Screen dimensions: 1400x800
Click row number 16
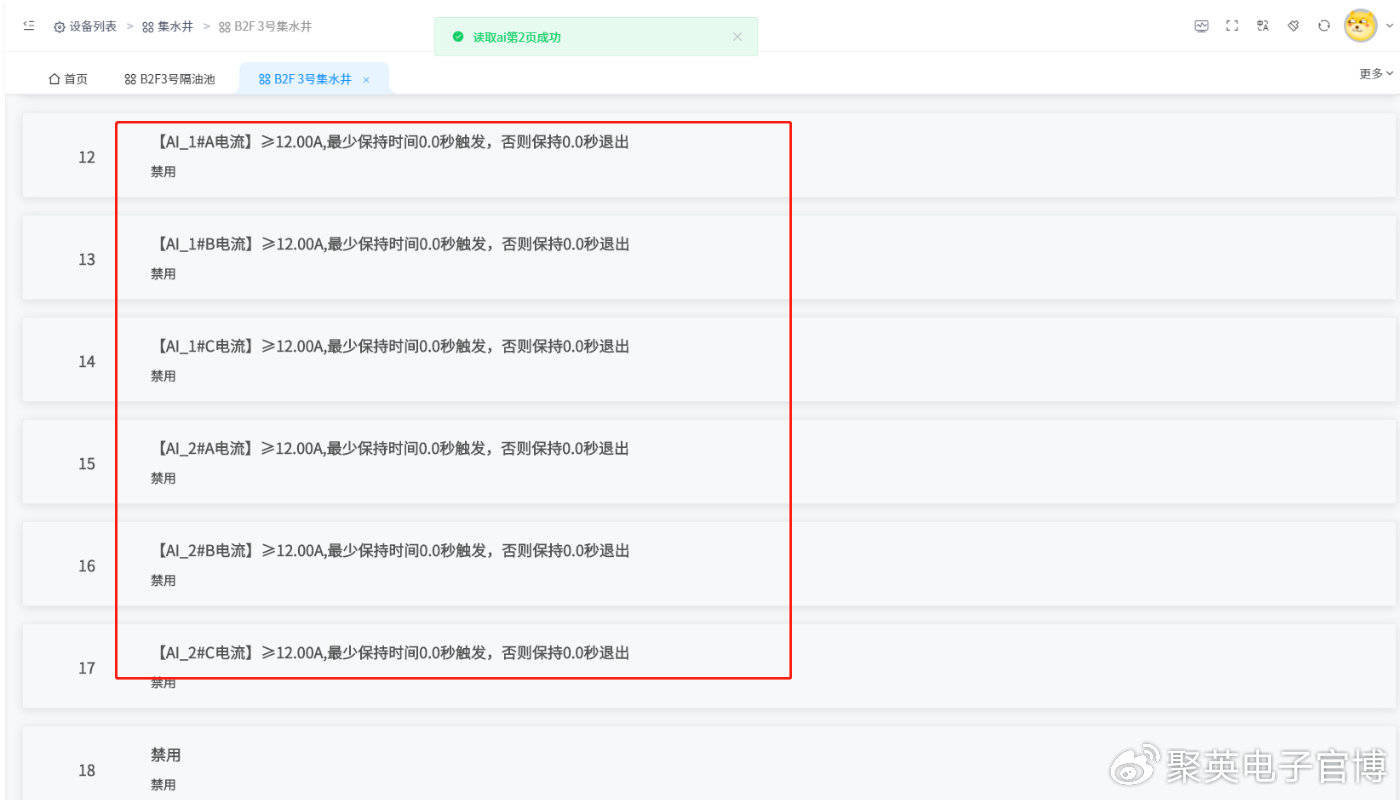[87, 566]
